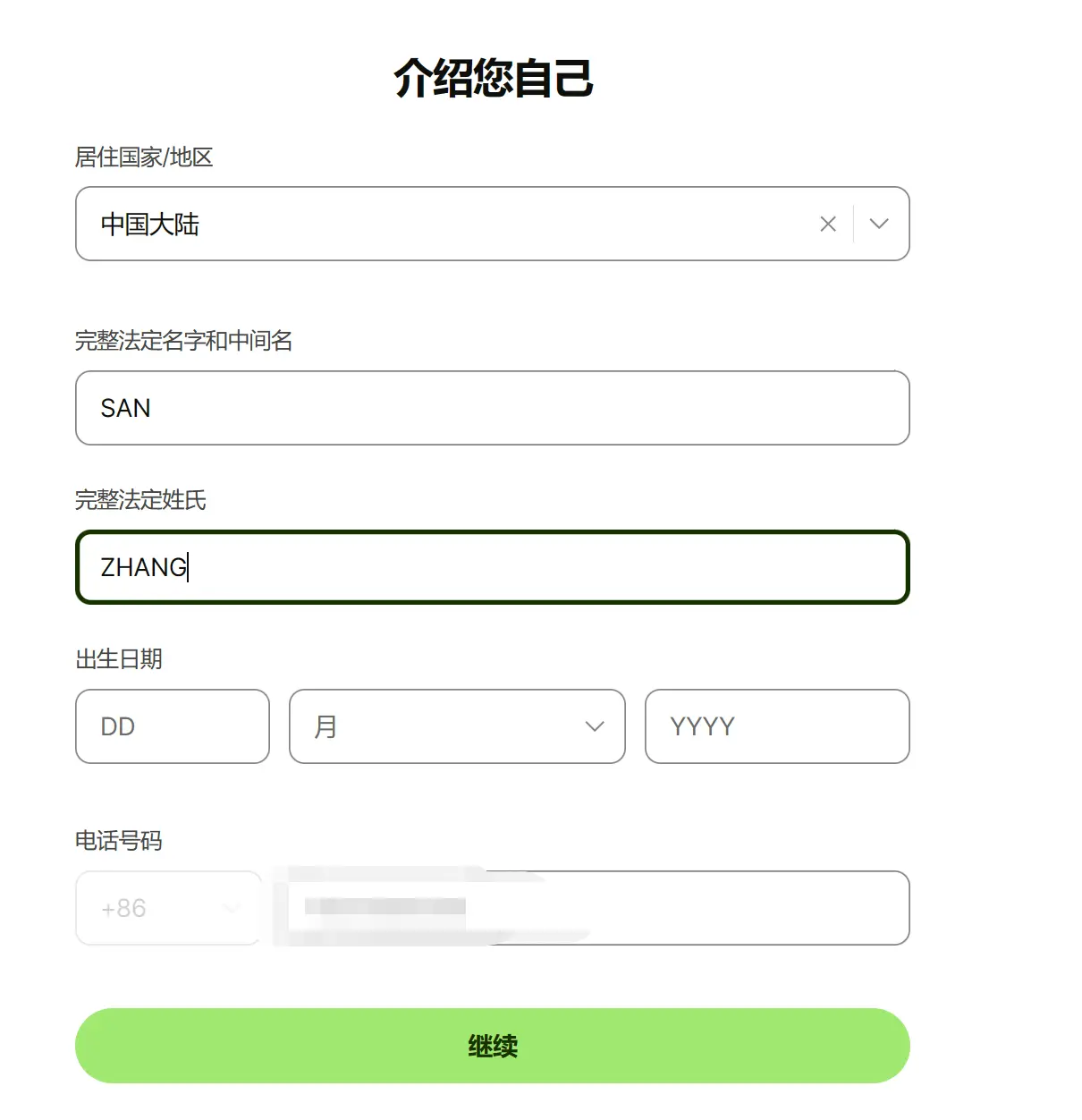This screenshot has height=1120, width=1082.
Task: Click the 出生日期 label
Action: coord(119,659)
